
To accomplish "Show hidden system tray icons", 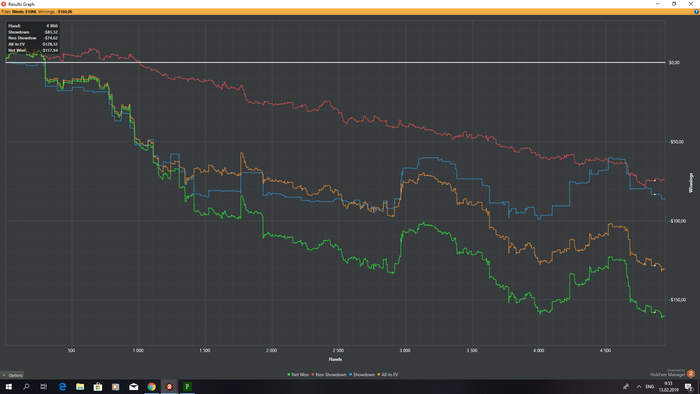I will [639, 387].
